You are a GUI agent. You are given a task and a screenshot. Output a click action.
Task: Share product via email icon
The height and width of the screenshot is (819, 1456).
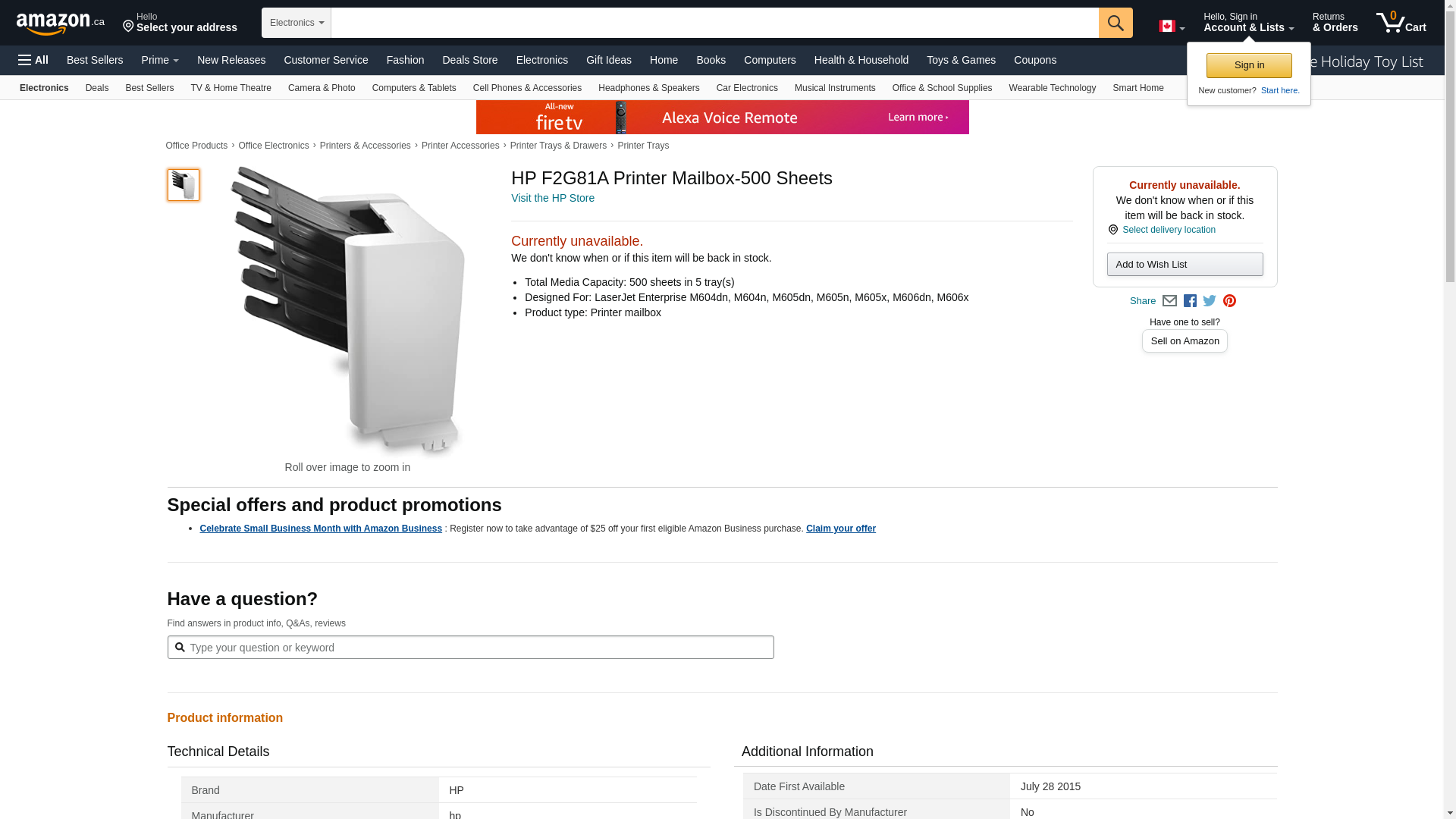click(1169, 301)
